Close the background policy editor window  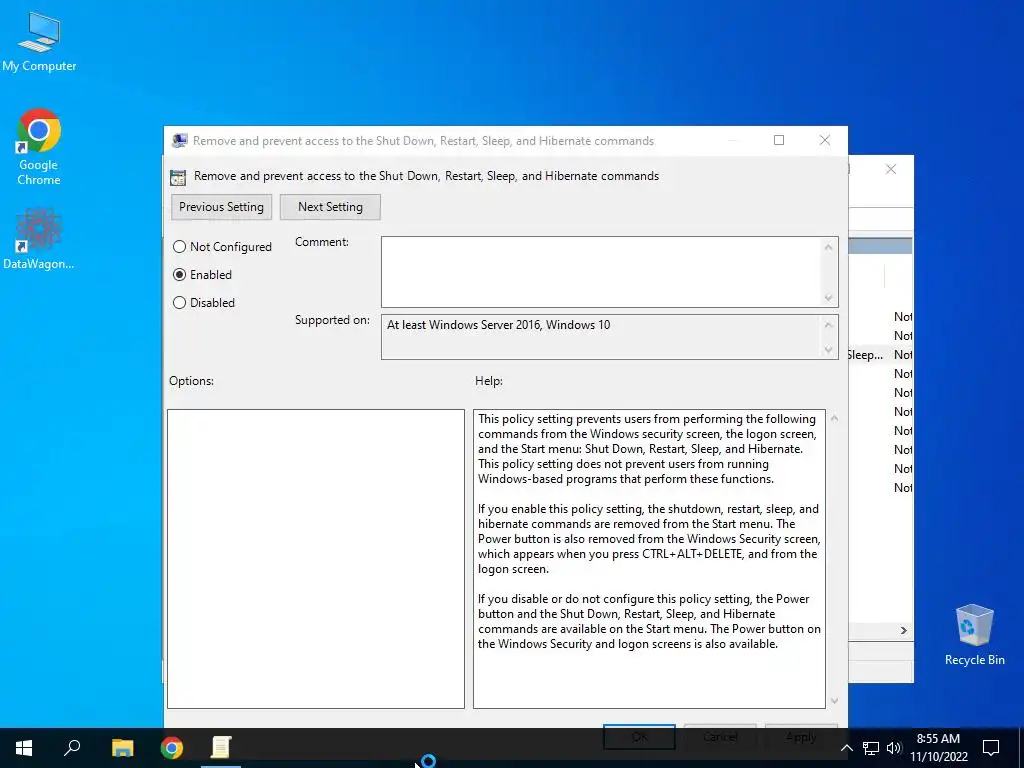click(x=891, y=169)
